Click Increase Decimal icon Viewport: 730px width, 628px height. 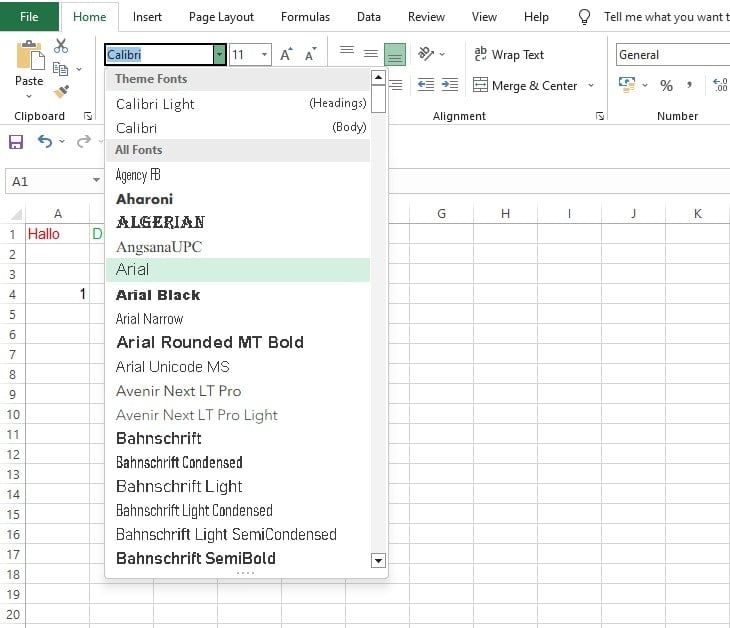point(720,85)
